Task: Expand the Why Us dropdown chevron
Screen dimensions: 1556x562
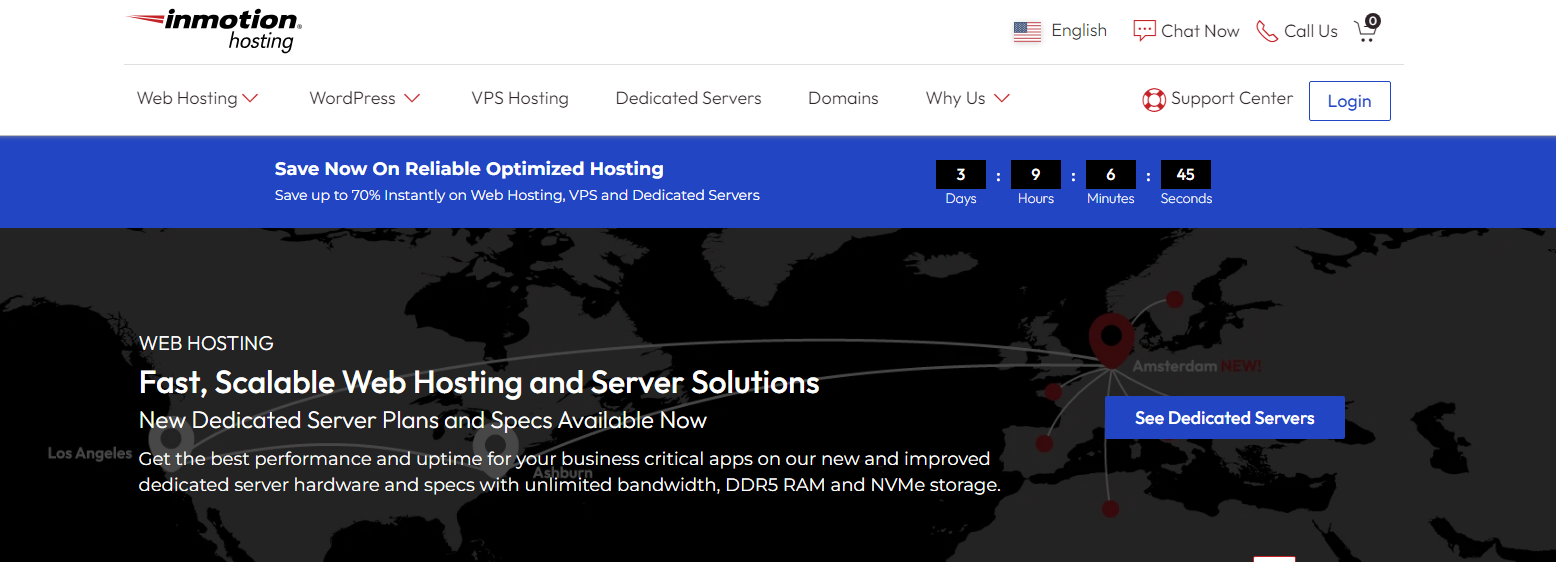Action: pos(1002,98)
